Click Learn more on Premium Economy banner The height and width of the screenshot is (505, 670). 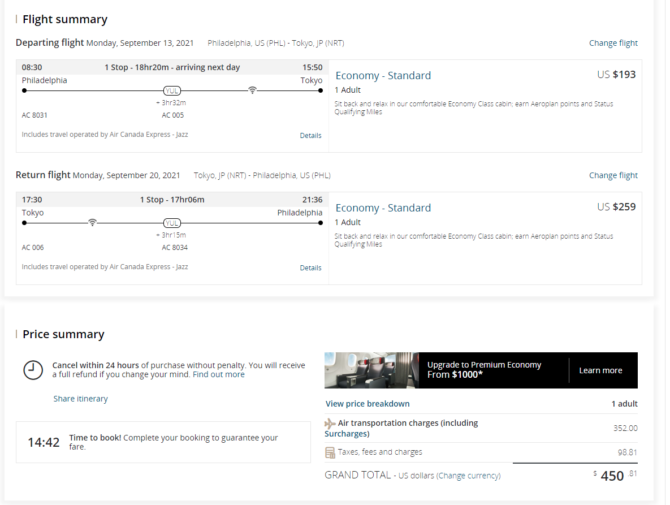[600, 370]
